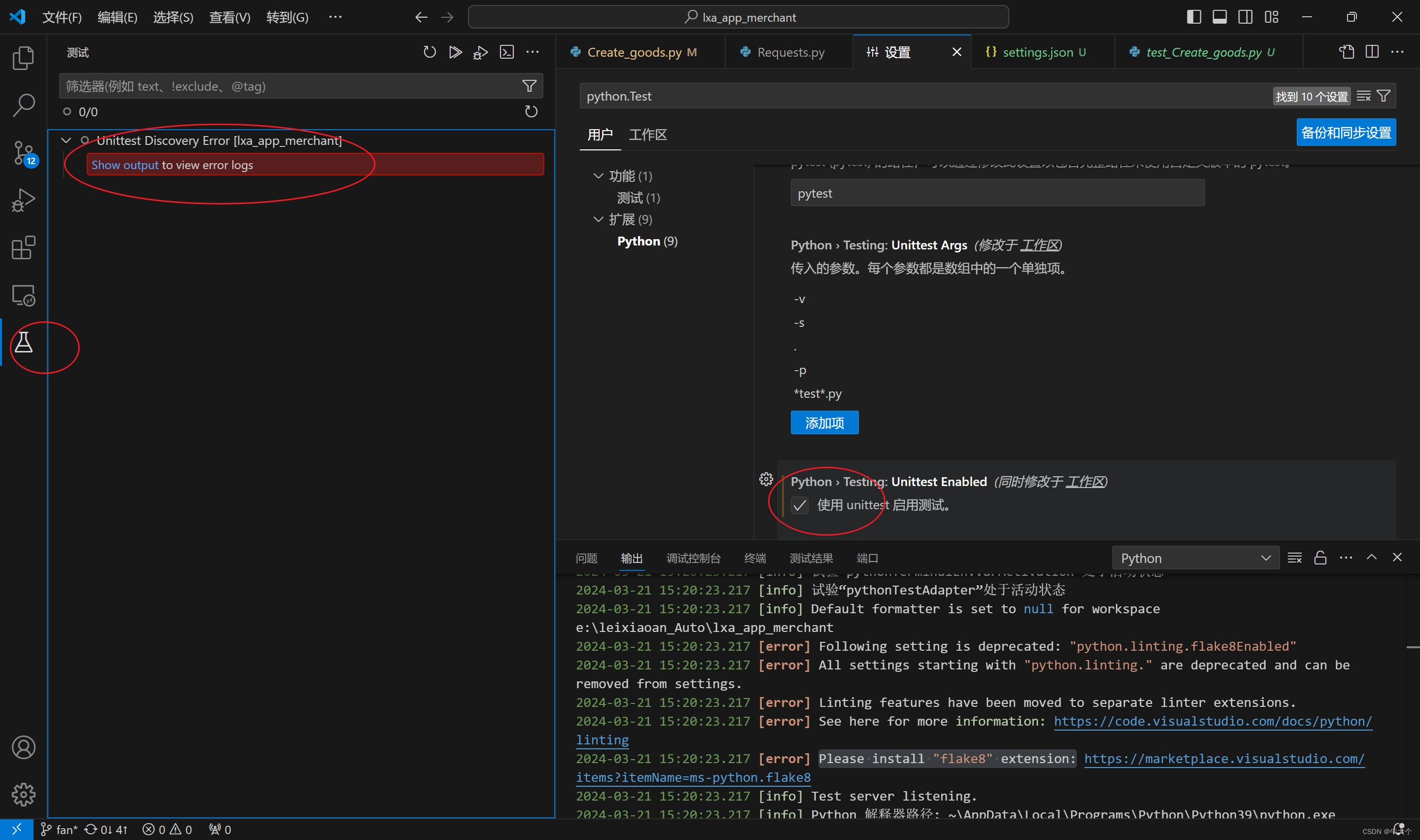Click the 添加项 button

point(824,423)
